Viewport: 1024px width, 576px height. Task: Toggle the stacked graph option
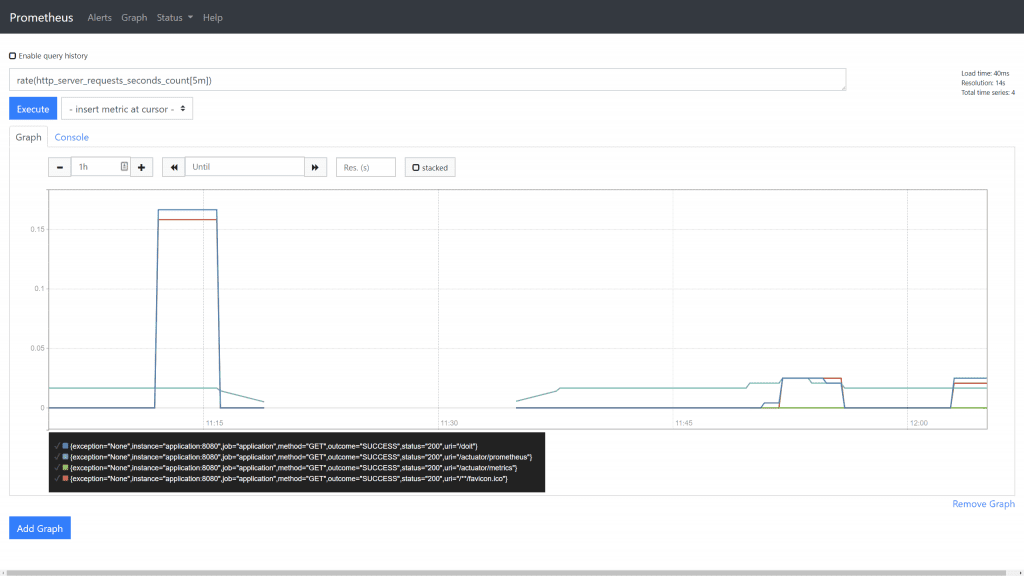[x=430, y=167]
